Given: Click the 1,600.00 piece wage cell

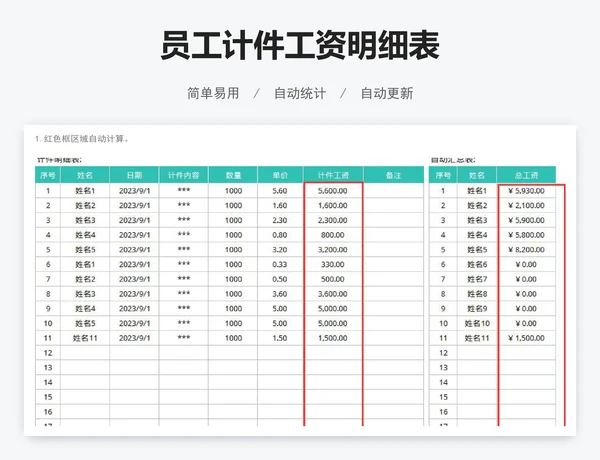Looking at the screenshot, I should tap(333, 206).
